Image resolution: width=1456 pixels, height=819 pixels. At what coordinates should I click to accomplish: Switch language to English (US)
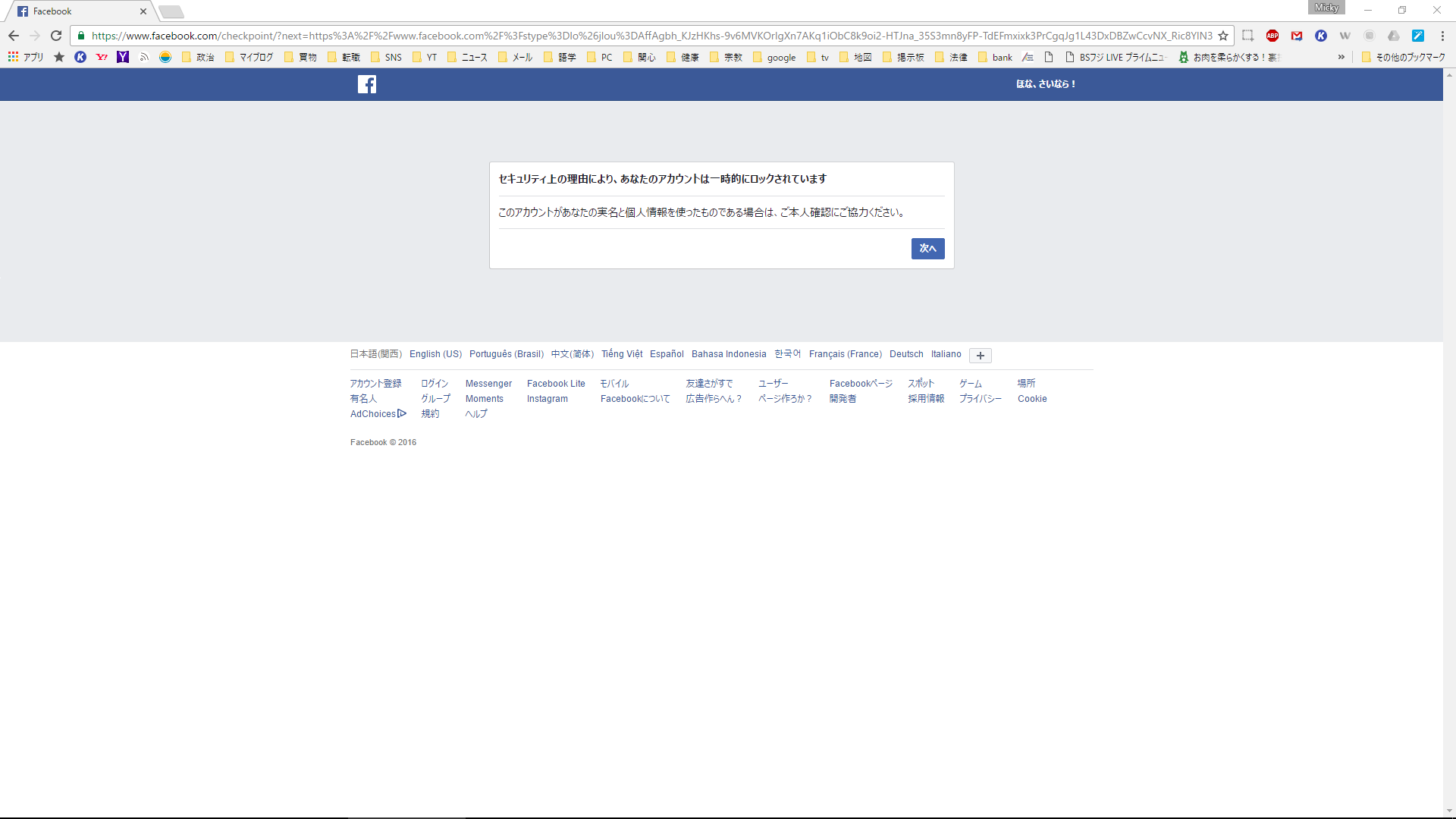[x=435, y=354]
